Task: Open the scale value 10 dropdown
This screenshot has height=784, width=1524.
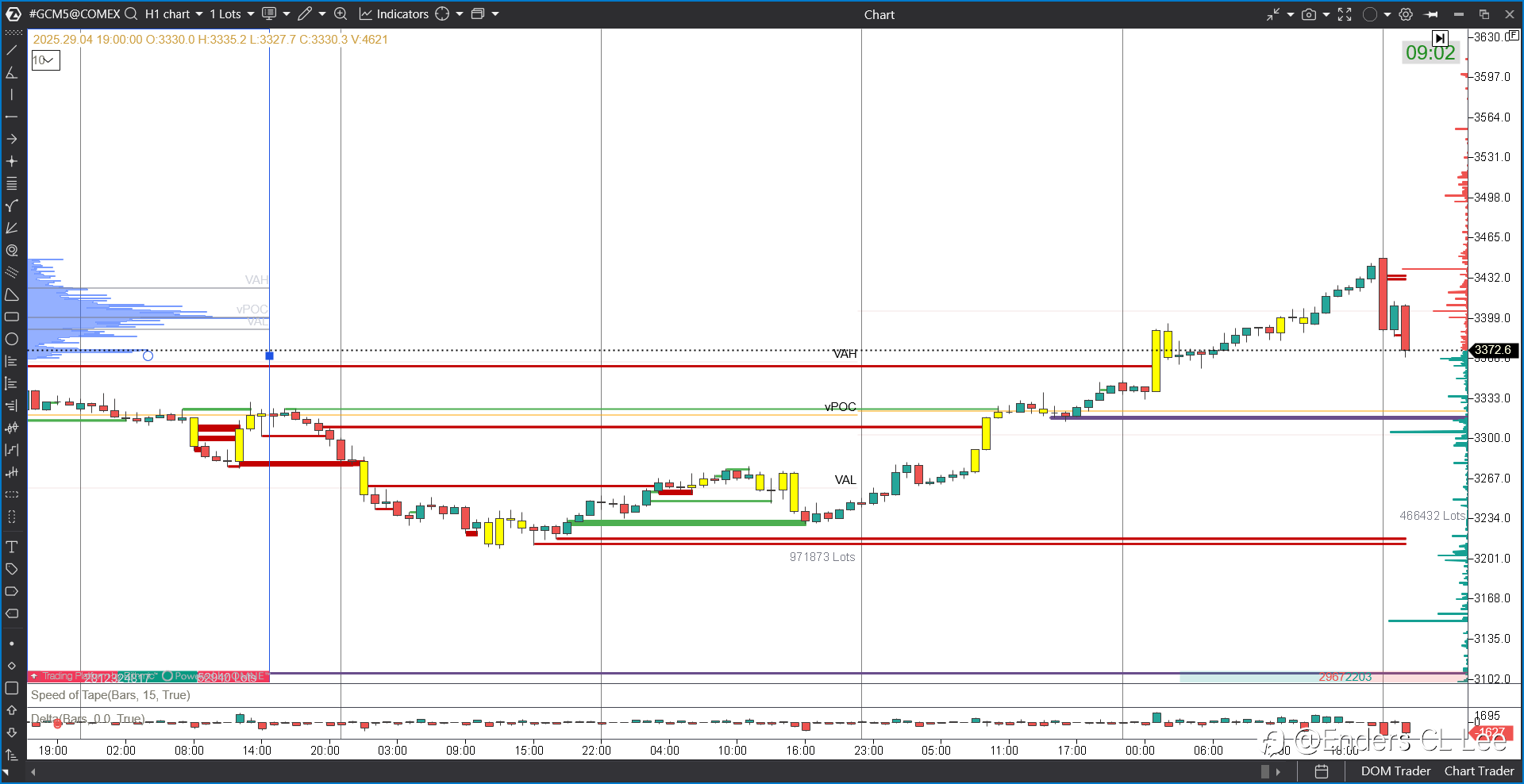Action: pos(45,60)
